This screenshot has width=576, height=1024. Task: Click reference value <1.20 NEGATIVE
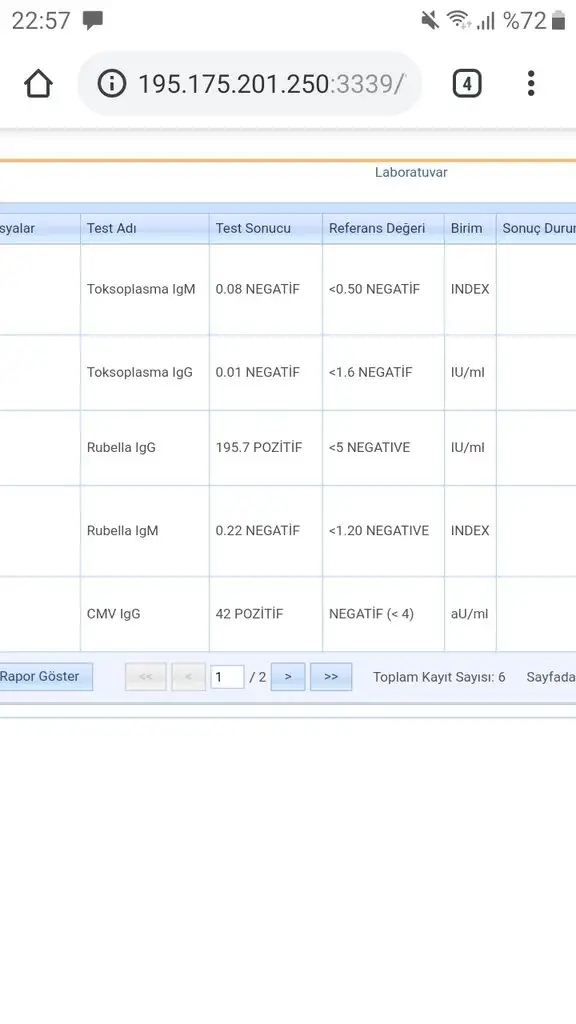[379, 530]
